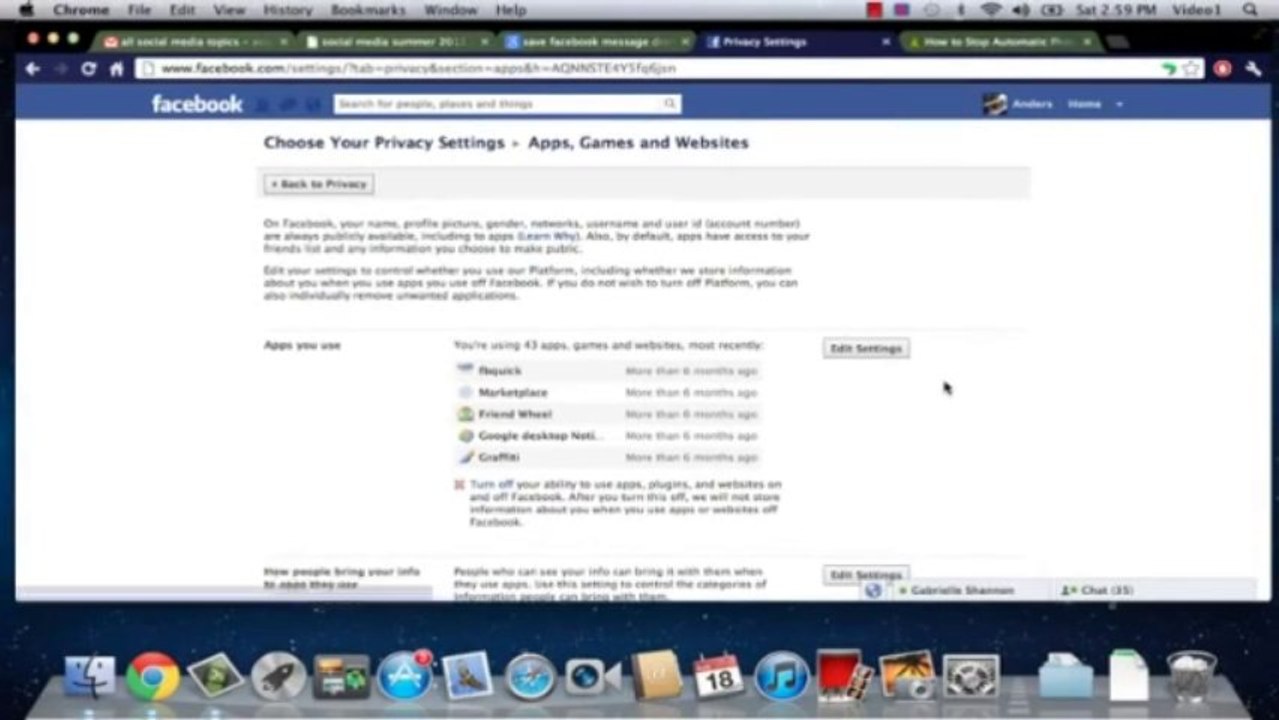Bookmark this page with the star icon
Viewport: 1279px width, 720px height.
pyautogui.click(x=1191, y=69)
